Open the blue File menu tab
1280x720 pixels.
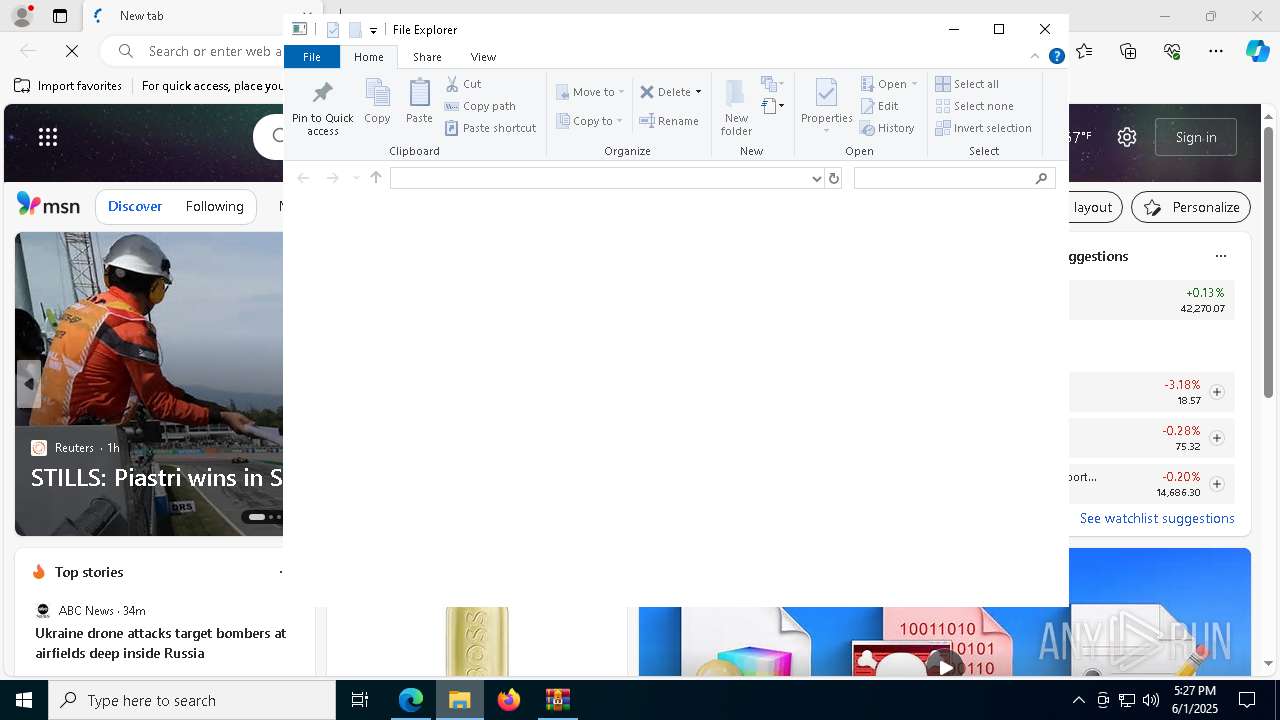[312, 57]
